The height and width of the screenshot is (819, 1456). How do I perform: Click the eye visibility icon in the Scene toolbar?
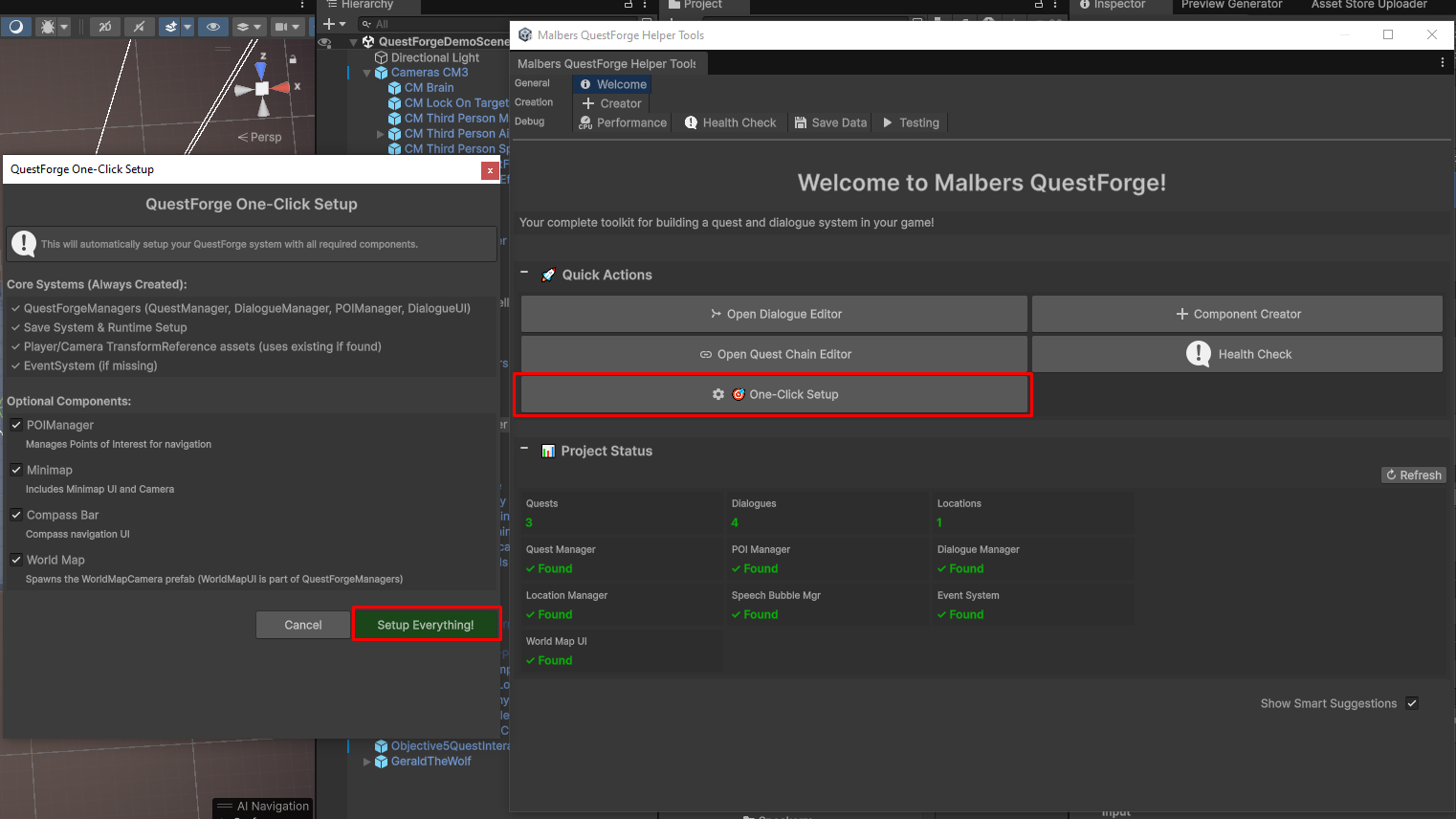pos(212,27)
